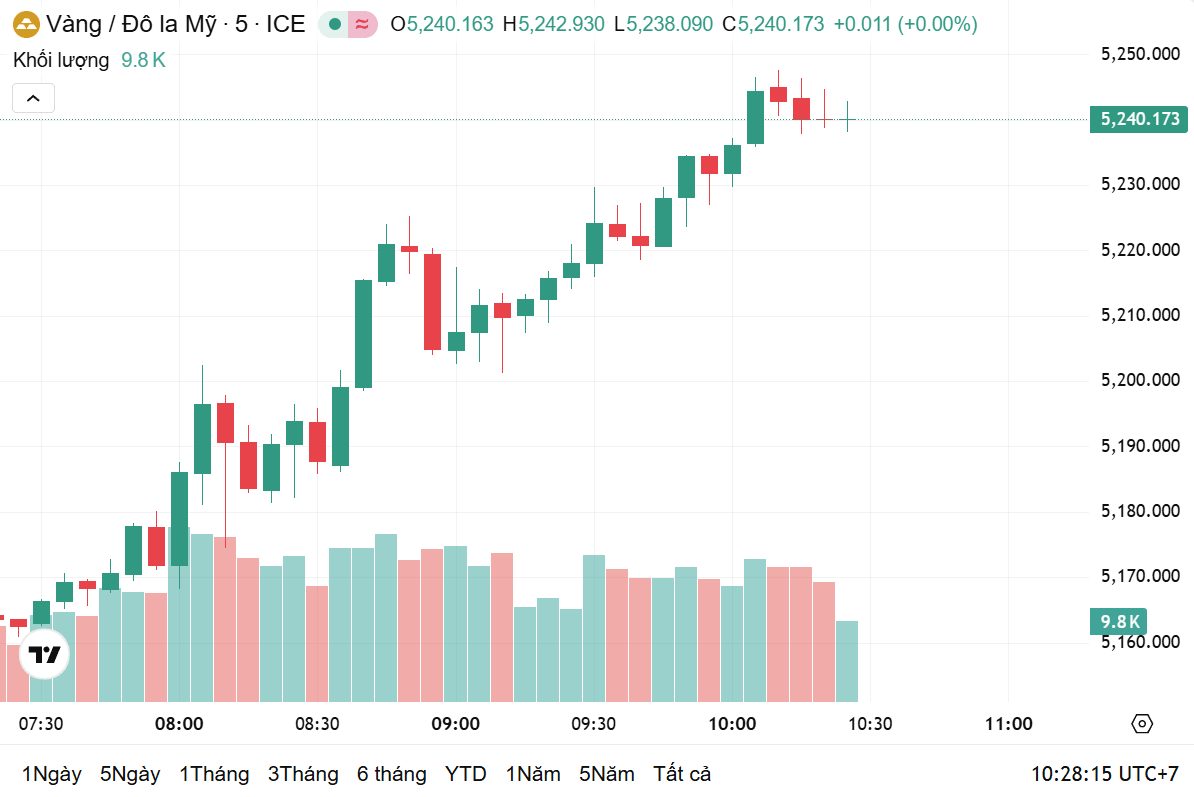
Task: Collapse the indicator legend with chevron
Action: [x=34, y=98]
